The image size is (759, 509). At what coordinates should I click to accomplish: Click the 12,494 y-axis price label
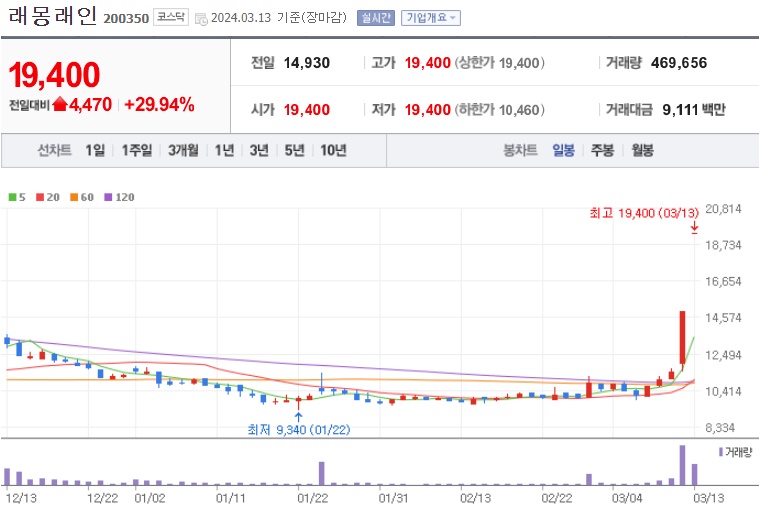(723, 355)
